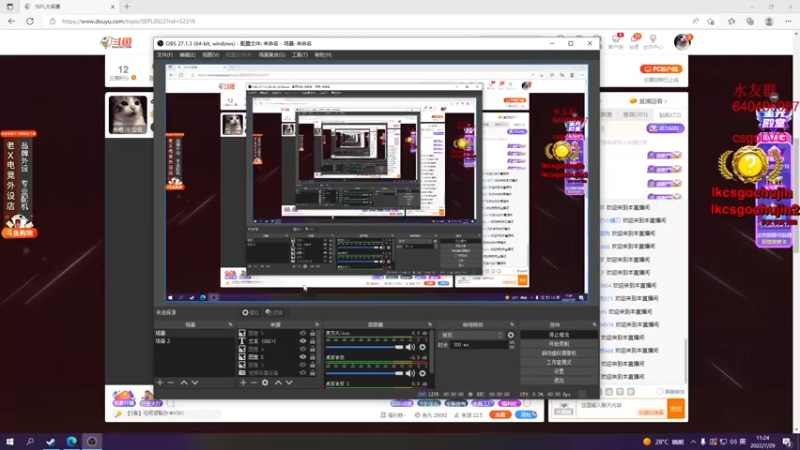The width and height of the screenshot is (800, 450).
Task: Select the first scene in Scenes list
Action: pyautogui.click(x=194, y=333)
